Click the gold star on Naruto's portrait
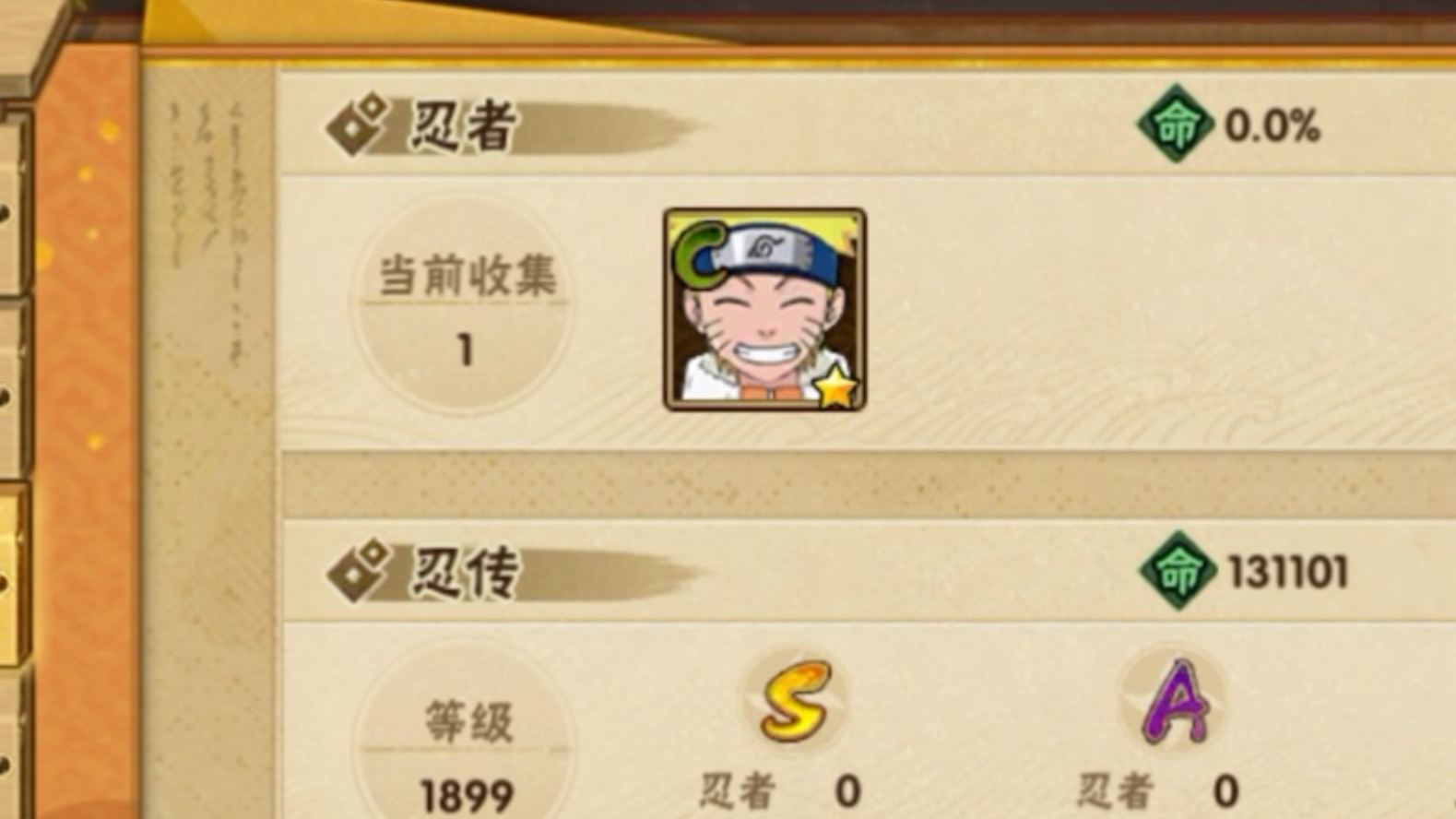Viewport: 1456px width, 819px height. coord(836,386)
